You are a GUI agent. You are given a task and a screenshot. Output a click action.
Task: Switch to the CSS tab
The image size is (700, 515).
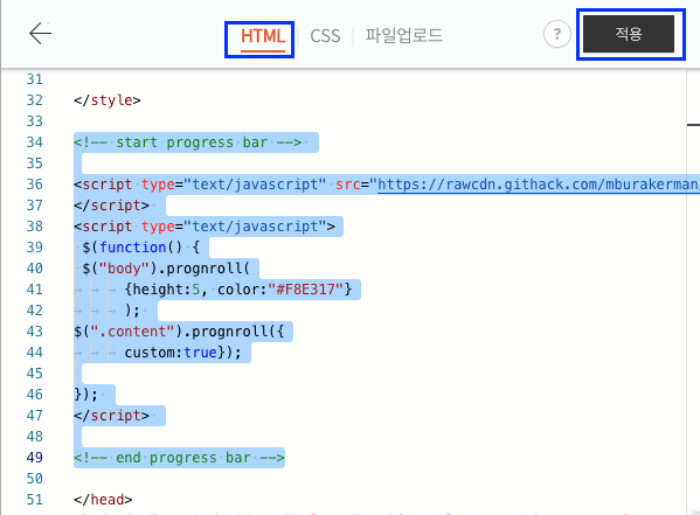click(x=325, y=36)
